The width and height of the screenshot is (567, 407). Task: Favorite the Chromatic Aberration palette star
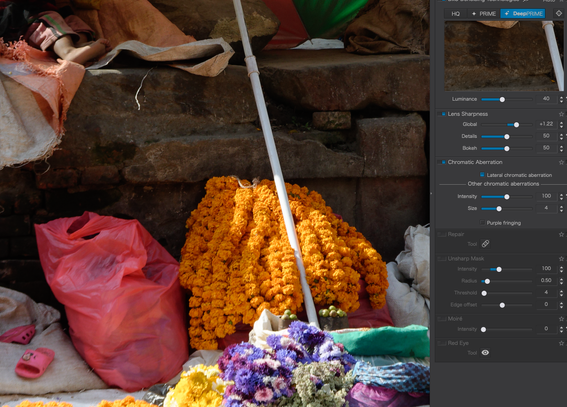561,162
